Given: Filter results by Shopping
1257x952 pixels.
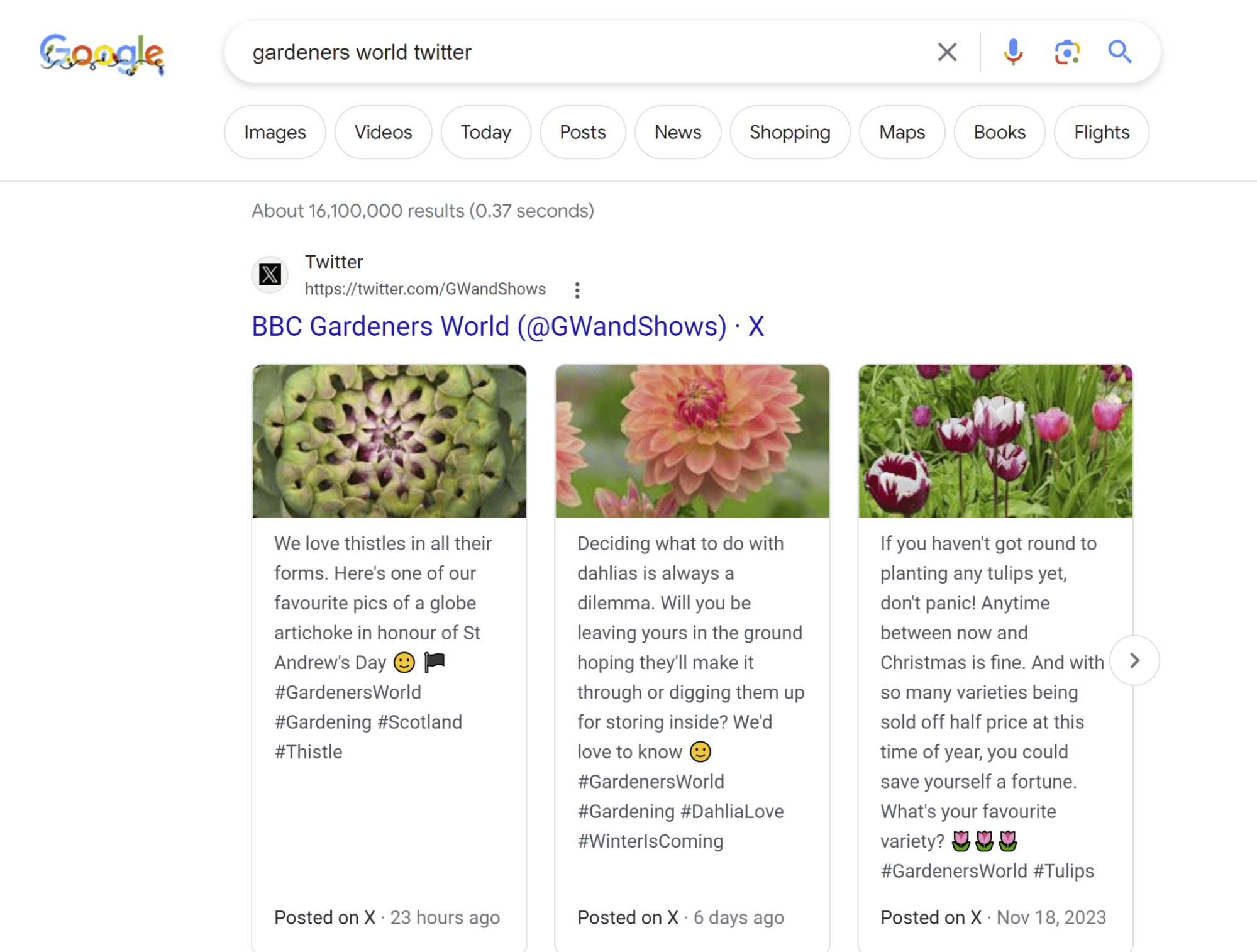Looking at the screenshot, I should pyautogui.click(x=789, y=132).
